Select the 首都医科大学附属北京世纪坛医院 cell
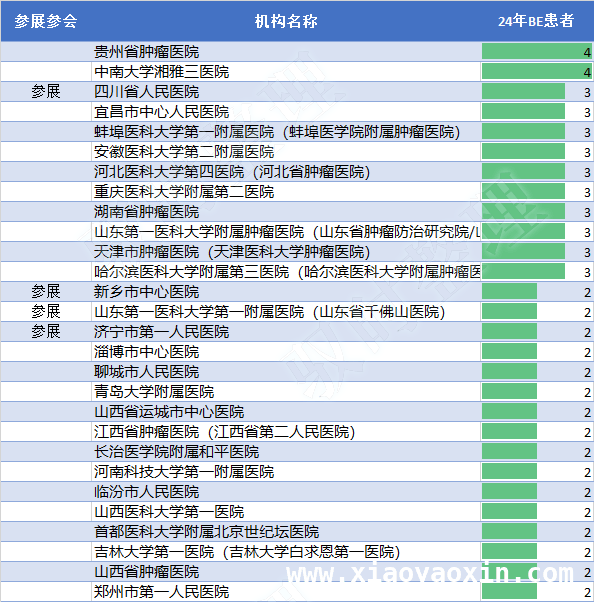Image resolution: width=594 pixels, height=602 pixels. click(x=286, y=531)
